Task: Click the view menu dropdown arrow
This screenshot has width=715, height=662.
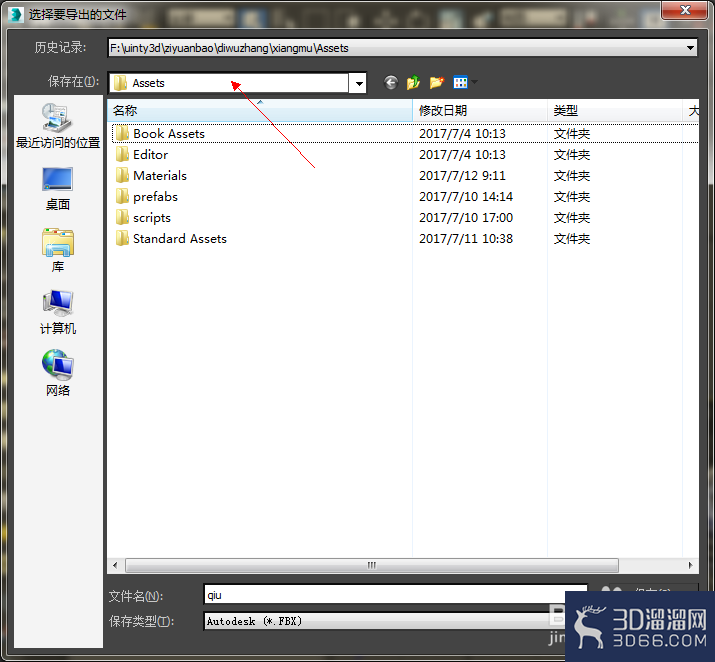Action: point(474,83)
